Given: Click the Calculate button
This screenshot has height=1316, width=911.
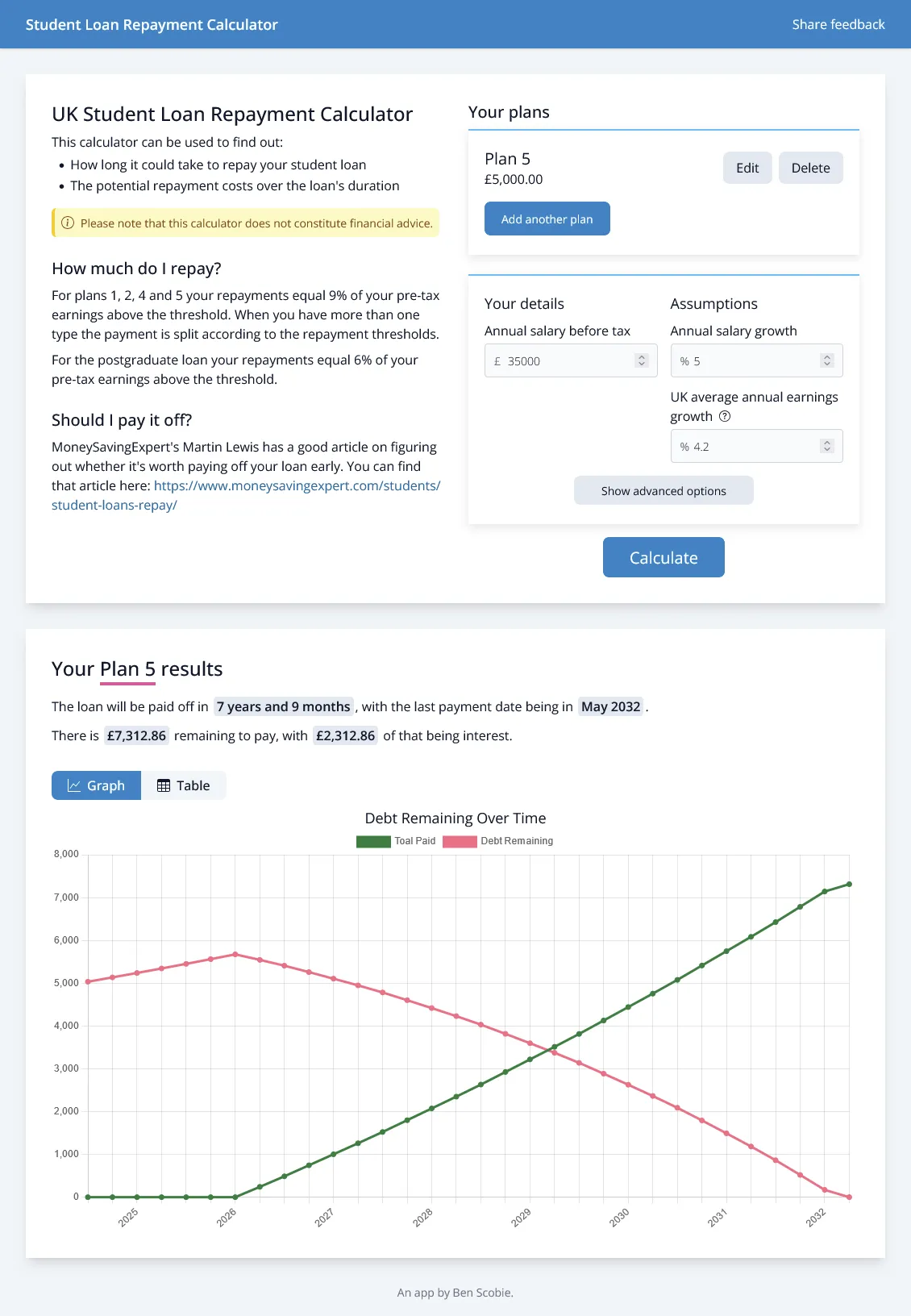Looking at the screenshot, I should click(663, 557).
